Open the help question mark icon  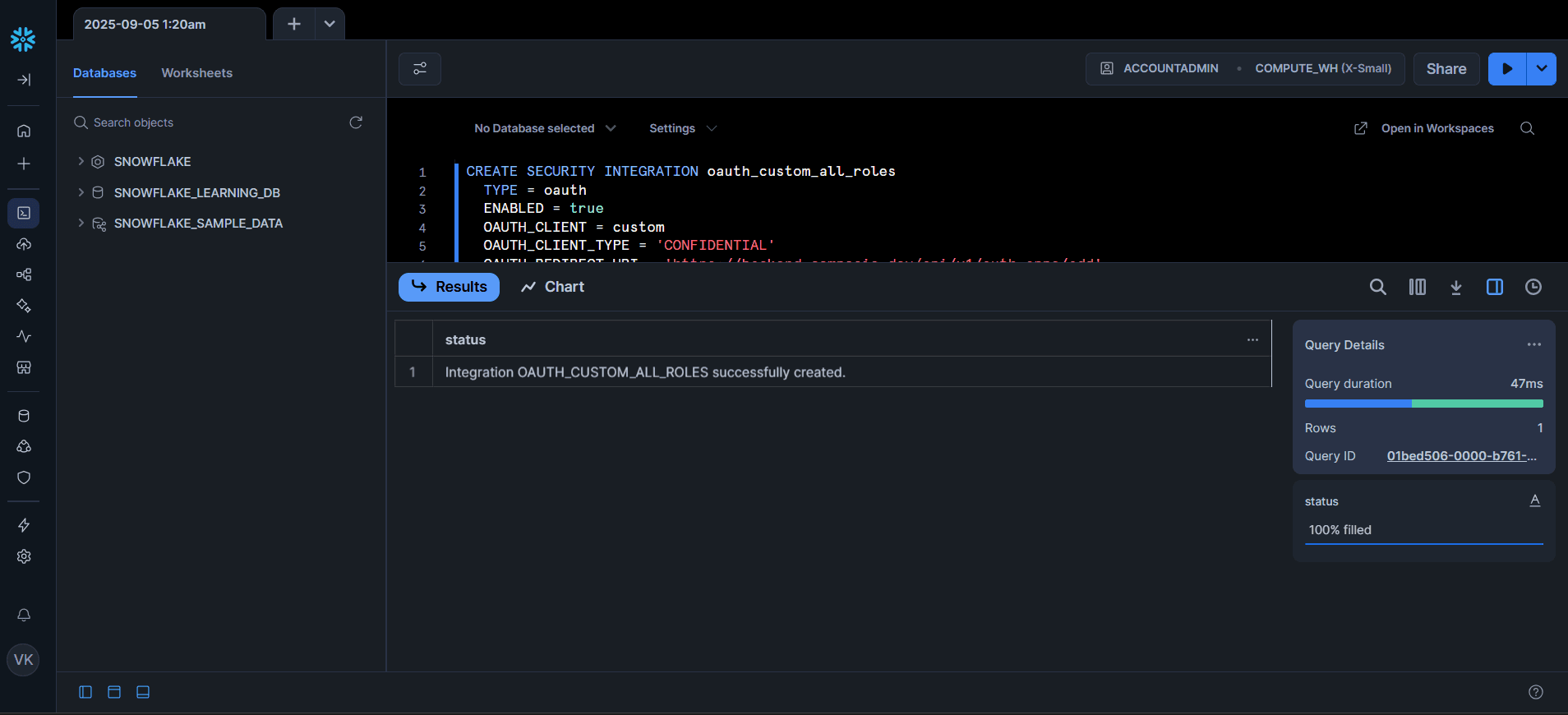coord(1536,692)
